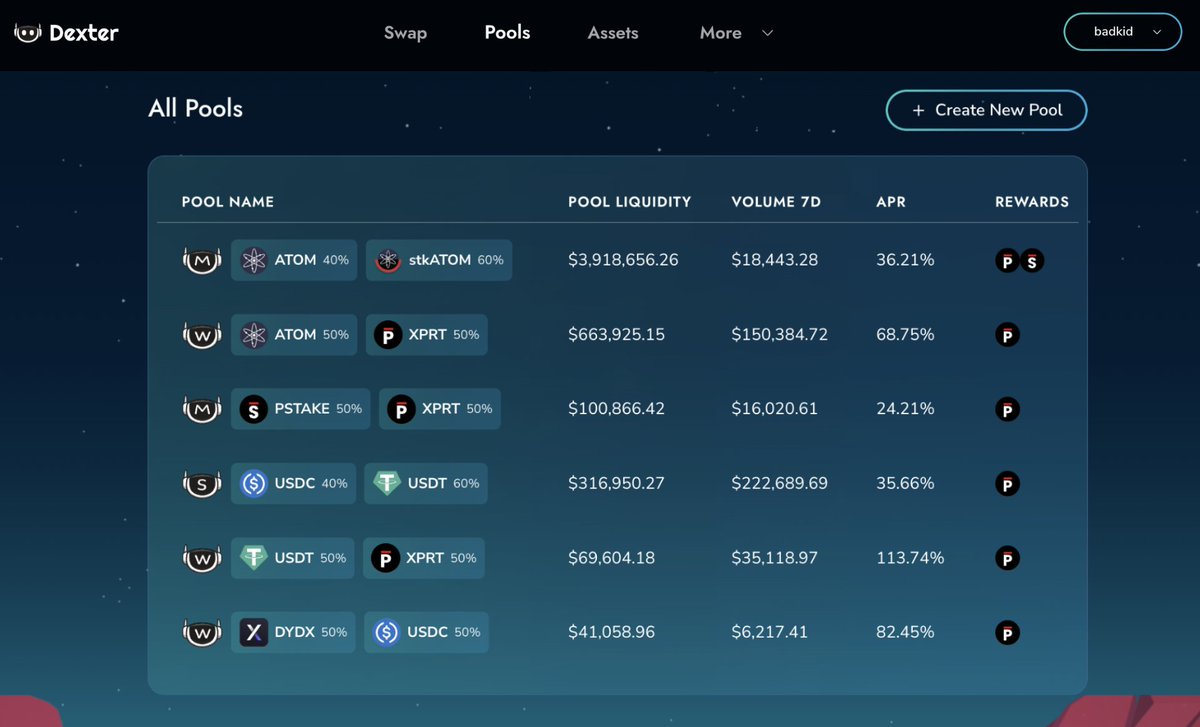Image resolution: width=1200 pixels, height=727 pixels.
Task: Click the P reward icon in the ATOM/stkATOM row
Action: tap(1008, 261)
